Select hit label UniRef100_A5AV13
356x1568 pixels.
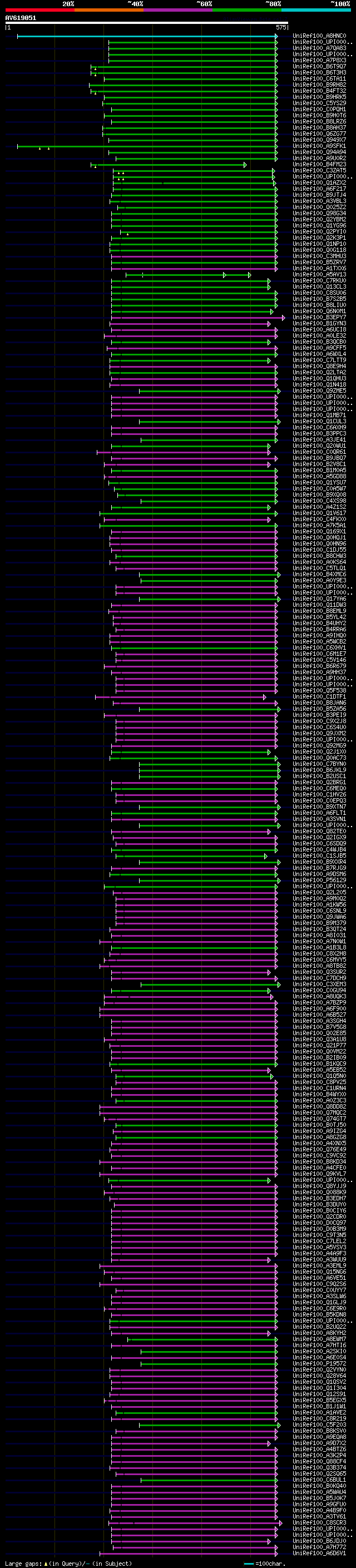(319, 275)
